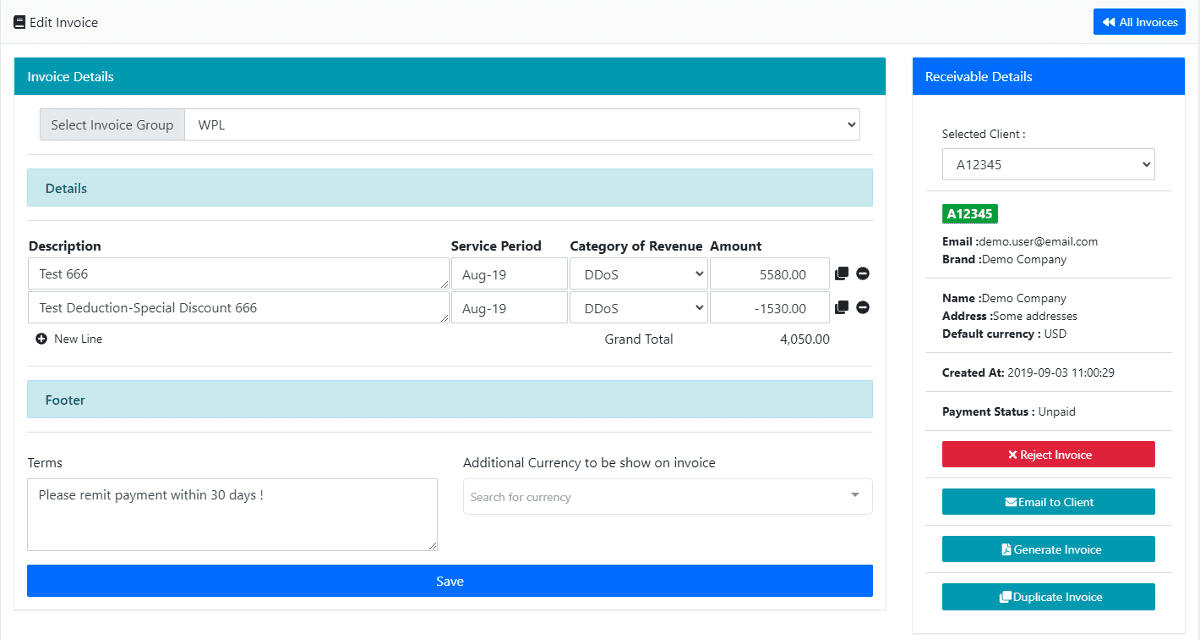
Task: Delete the Special Discount 666 line
Action: coord(862,308)
